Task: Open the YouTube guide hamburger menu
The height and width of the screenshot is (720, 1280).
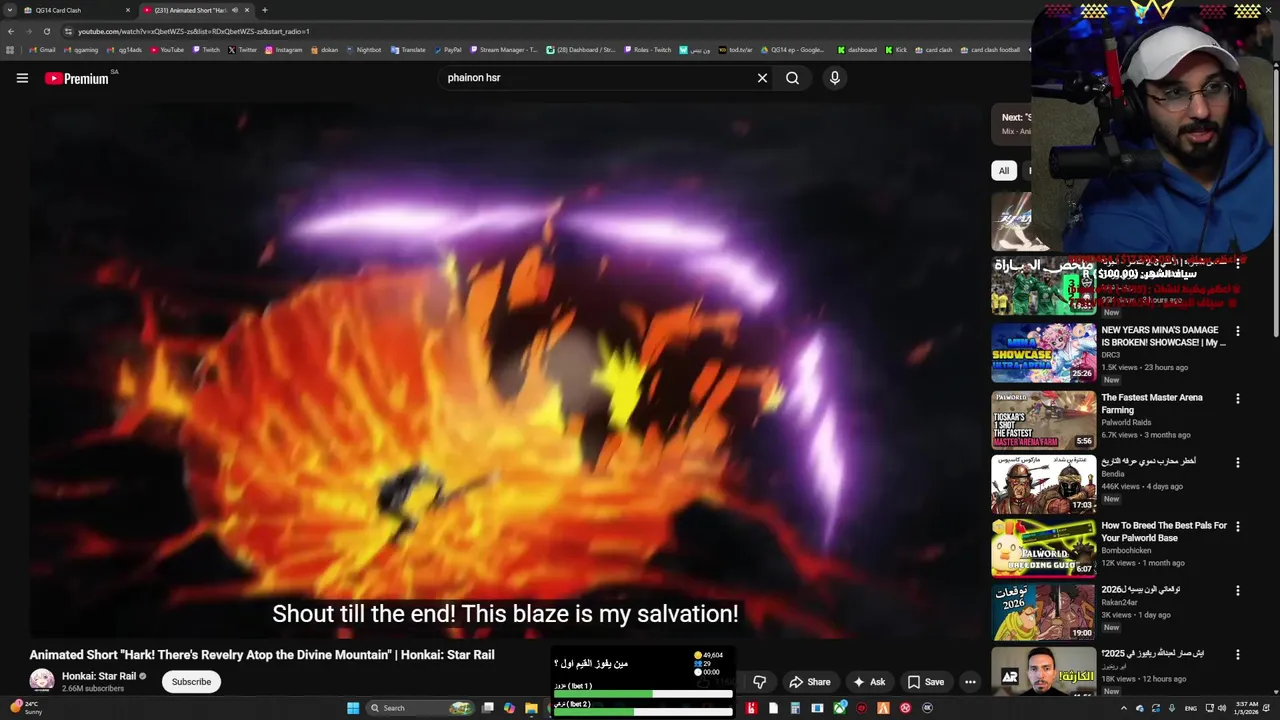Action: click(22, 78)
